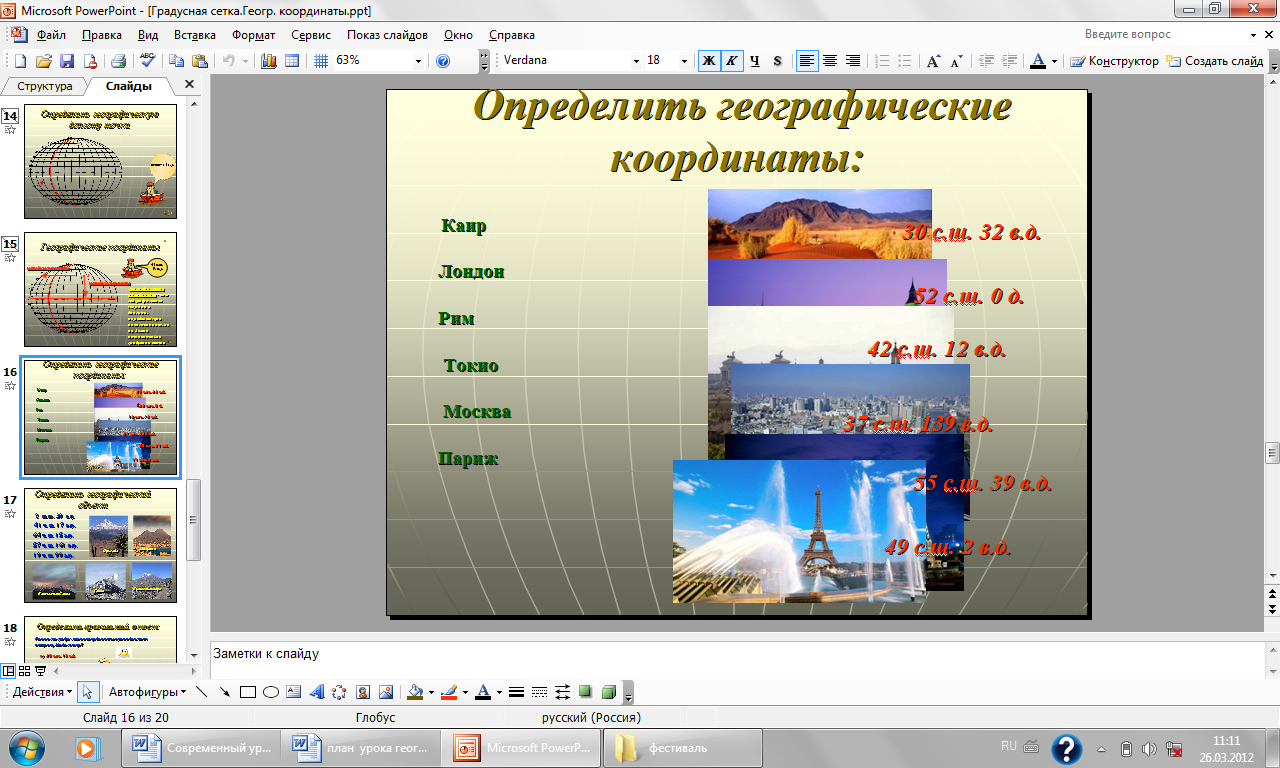Open 3-D style settings
Viewport: 1280px width, 768px height.
coord(608,692)
